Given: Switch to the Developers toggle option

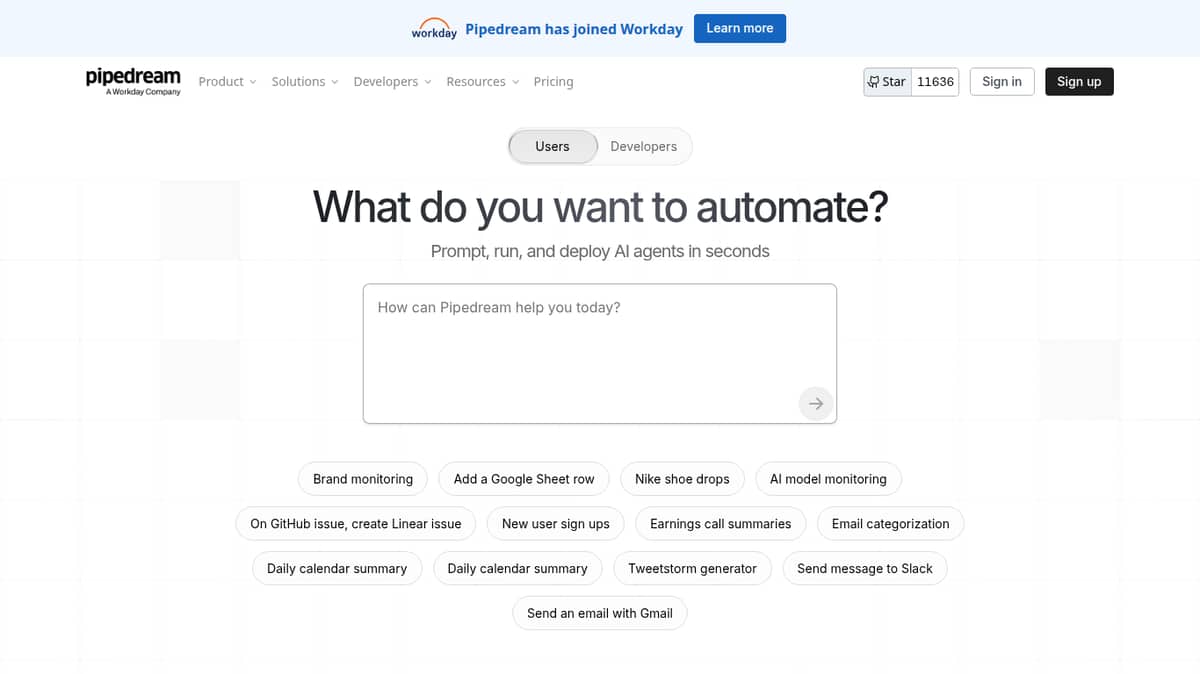Looking at the screenshot, I should 643,146.
